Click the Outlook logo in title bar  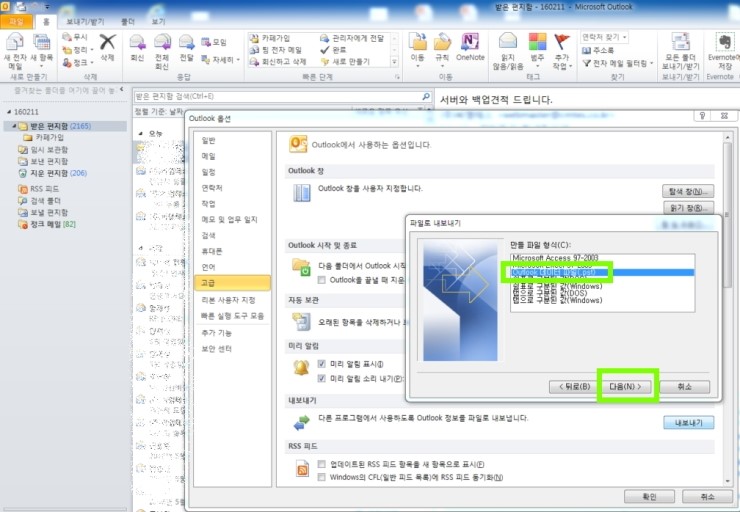coord(5,7)
